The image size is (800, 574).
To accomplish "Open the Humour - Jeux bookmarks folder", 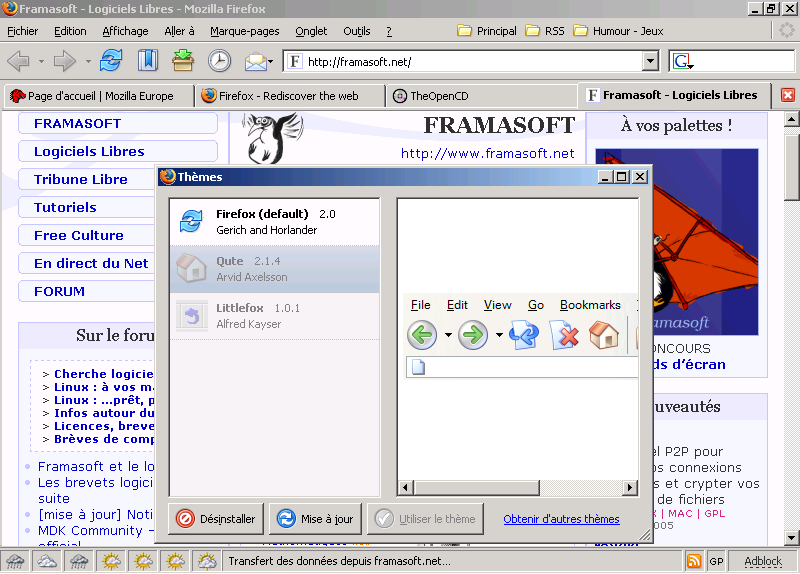I will point(618,31).
